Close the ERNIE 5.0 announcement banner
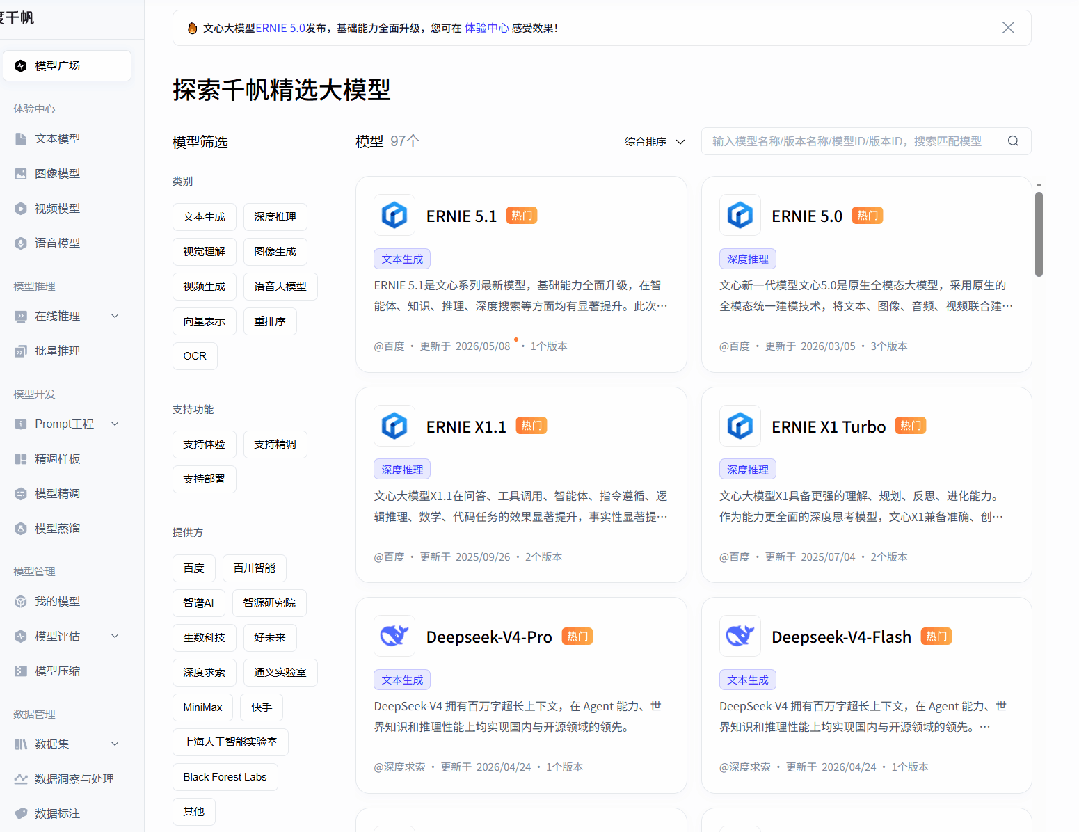The image size is (1079, 832). 1008,28
